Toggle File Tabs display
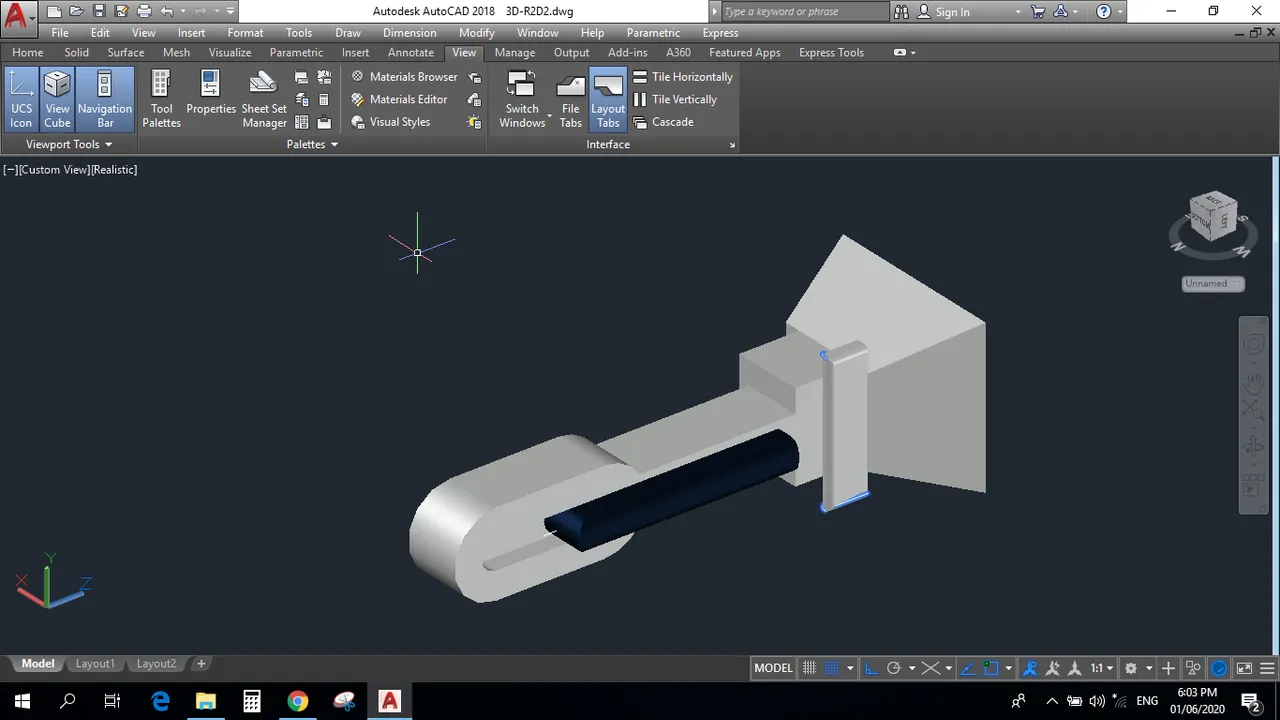This screenshot has height=720, width=1280. 571,99
